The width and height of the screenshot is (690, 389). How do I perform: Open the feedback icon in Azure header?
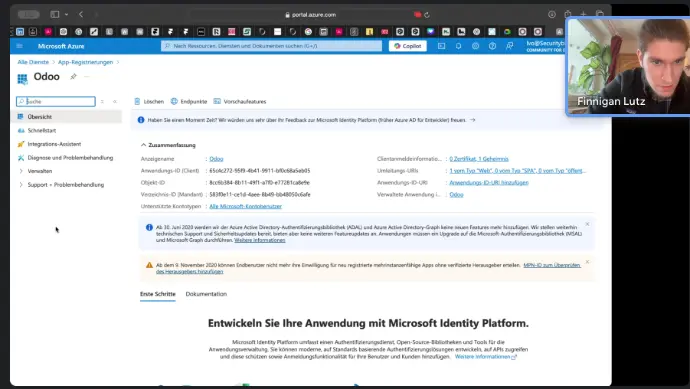(x=510, y=46)
